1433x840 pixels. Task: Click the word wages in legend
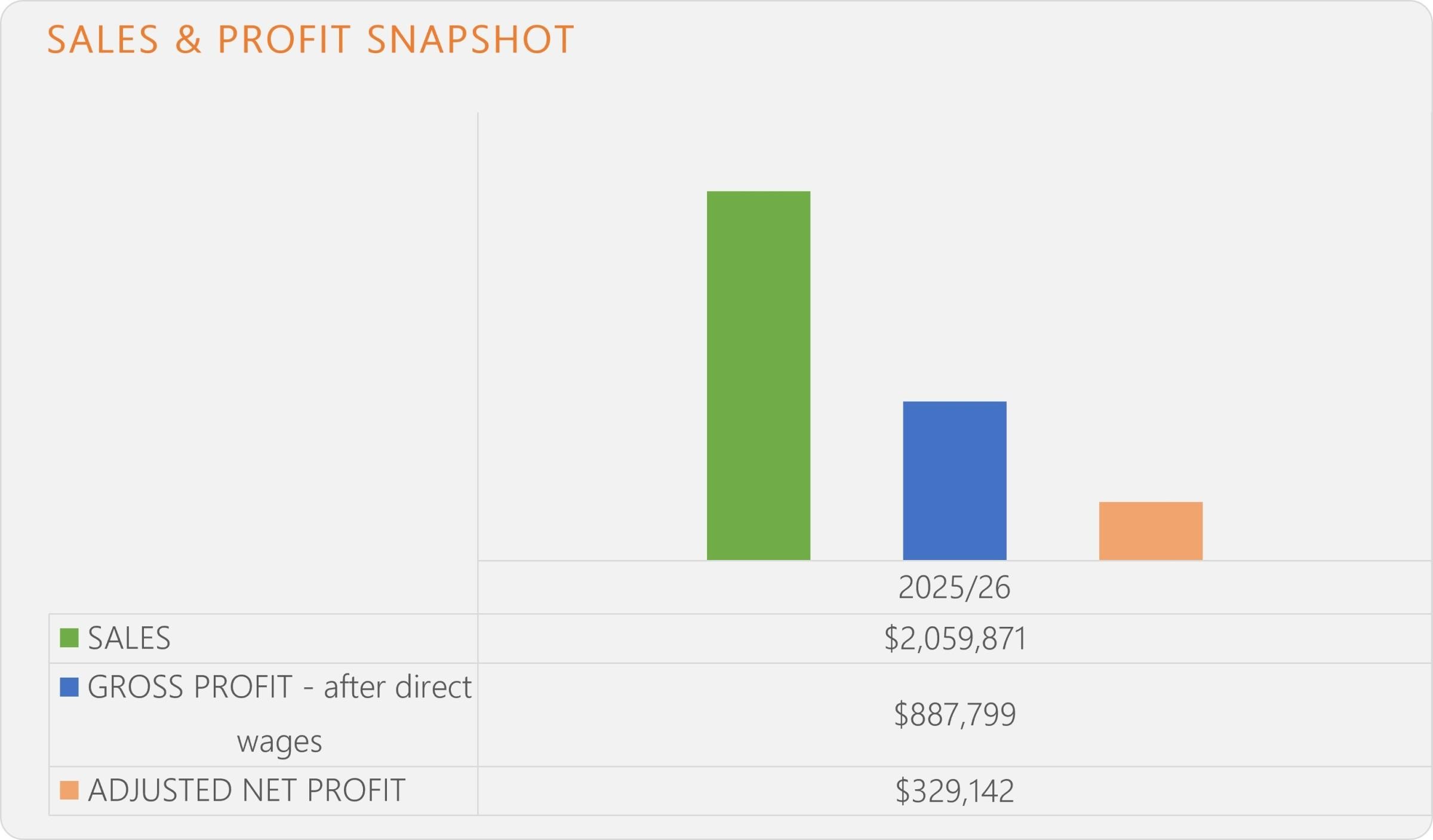(x=279, y=741)
